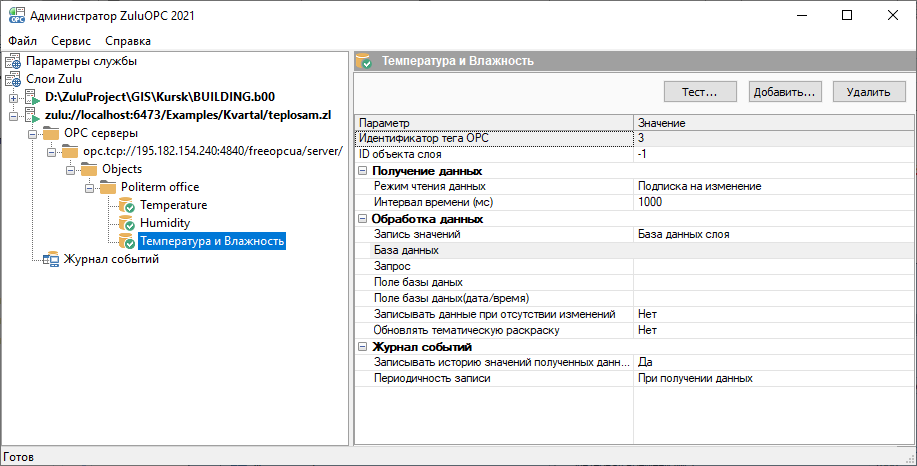Select the Temperature tag icon
The width and height of the screenshot is (917, 466).
tap(126, 205)
